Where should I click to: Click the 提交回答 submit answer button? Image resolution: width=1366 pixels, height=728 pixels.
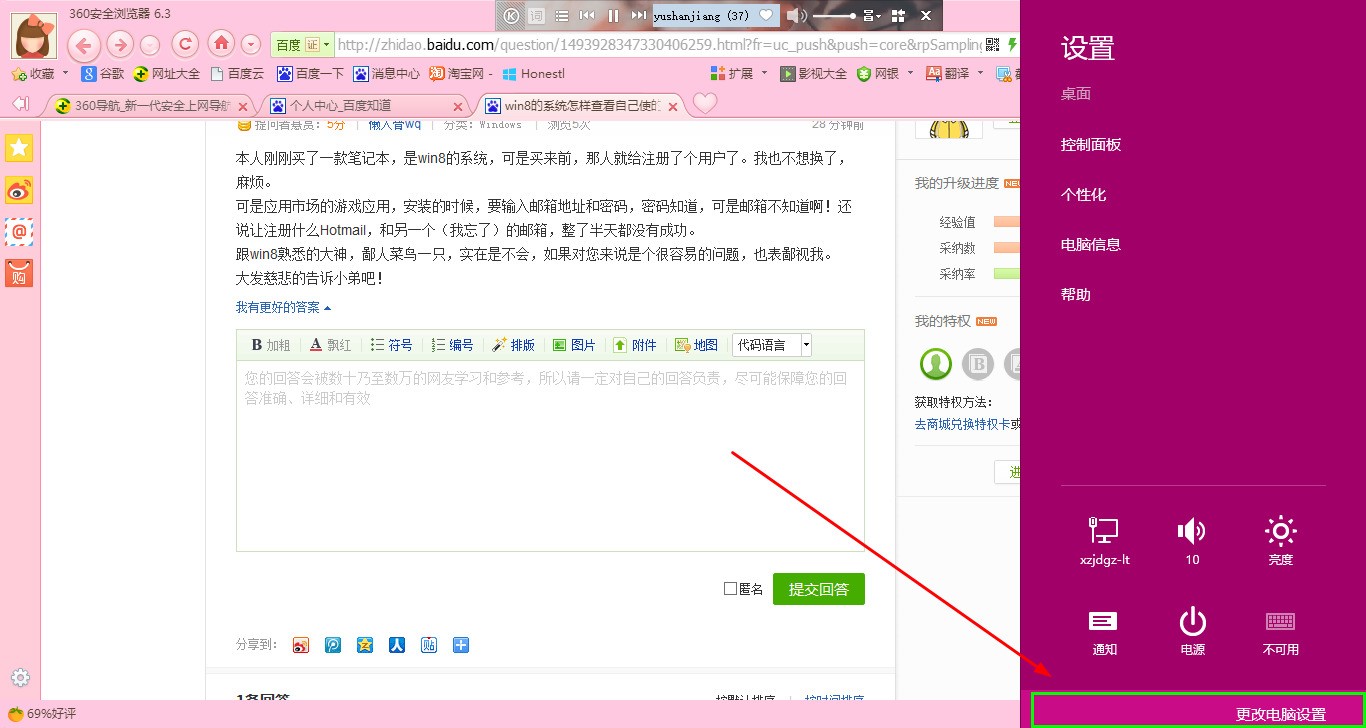818,588
